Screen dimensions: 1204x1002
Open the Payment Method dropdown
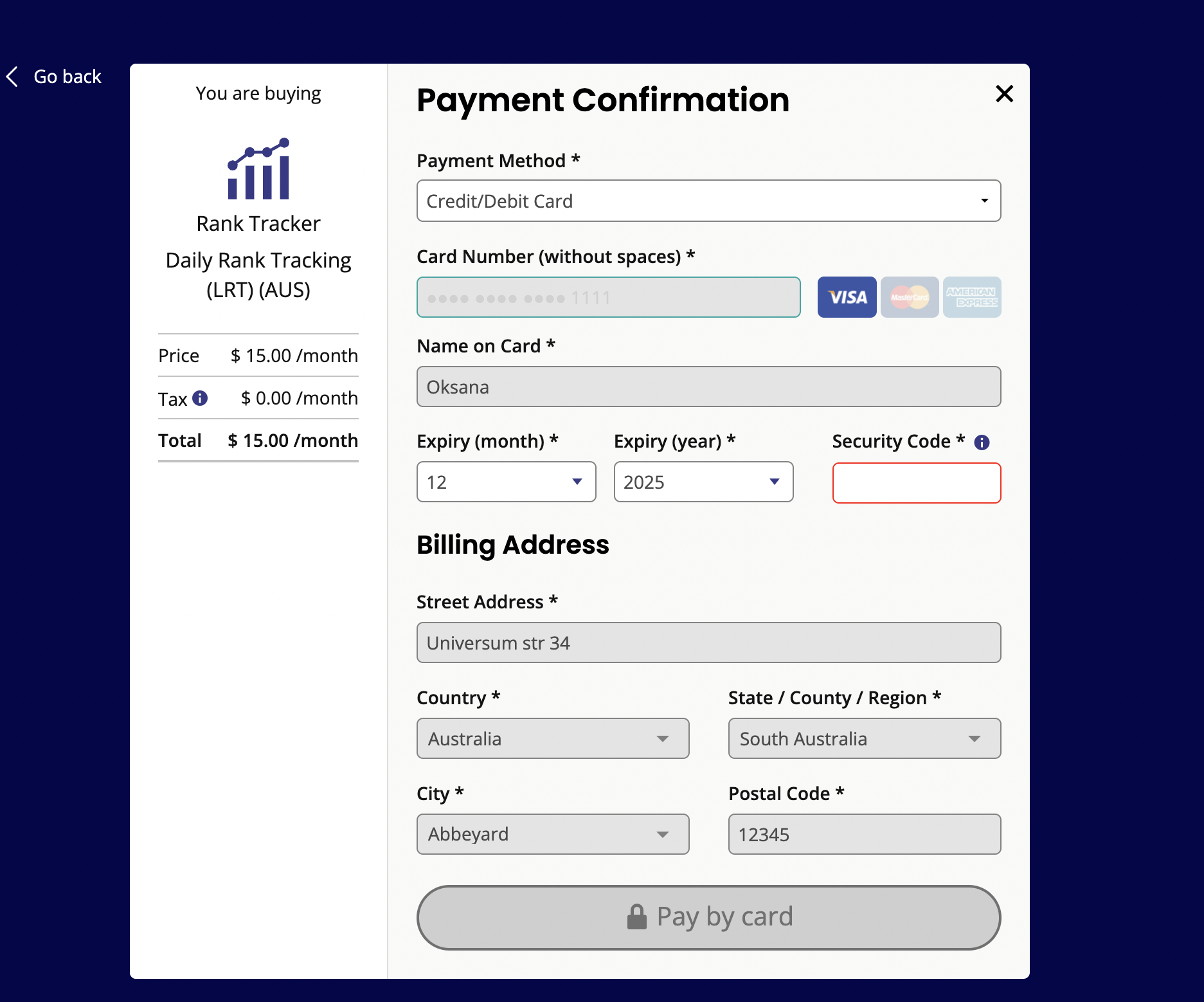tap(708, 201)
